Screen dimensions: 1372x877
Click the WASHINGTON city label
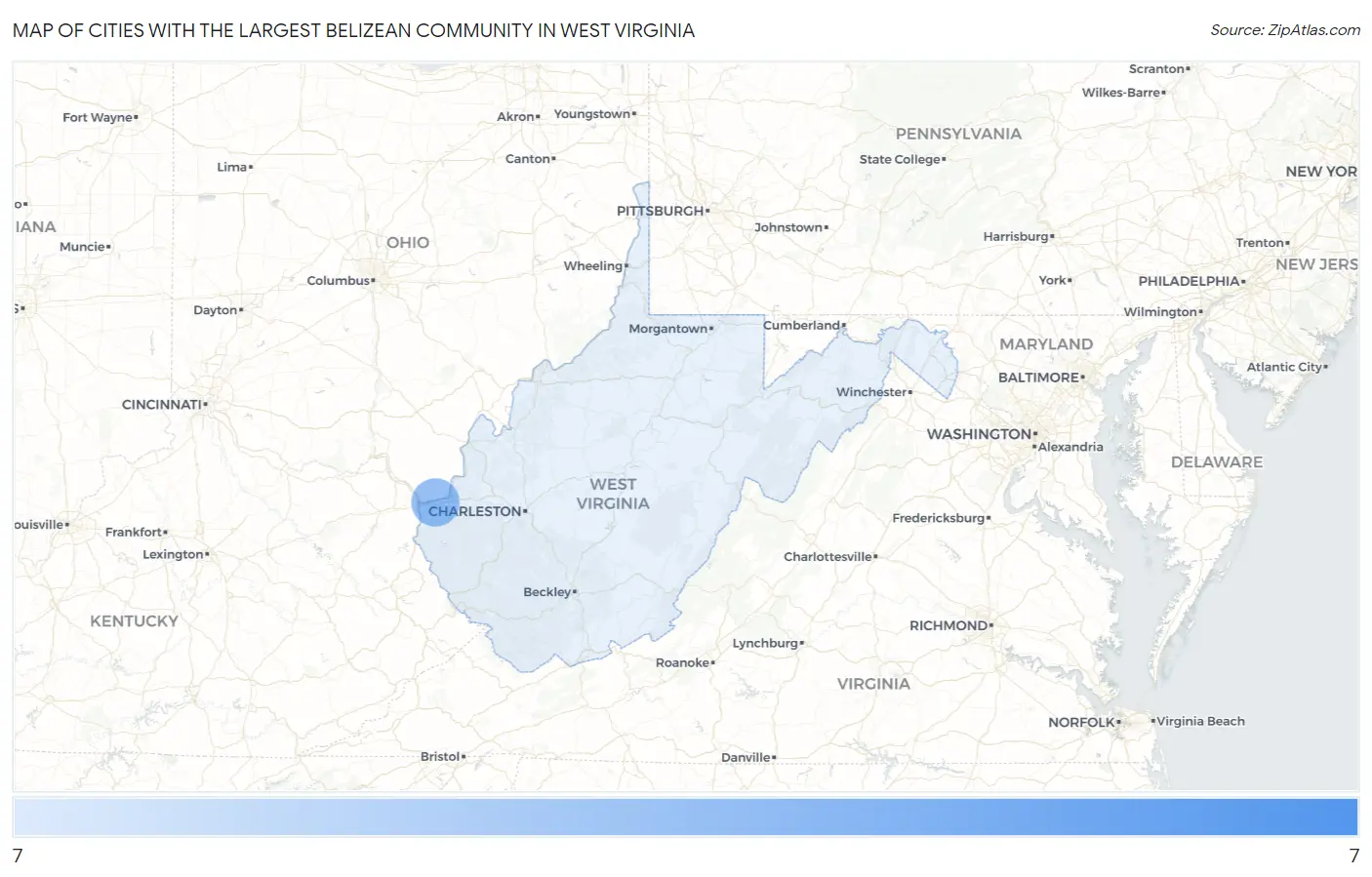click(979, 434)
